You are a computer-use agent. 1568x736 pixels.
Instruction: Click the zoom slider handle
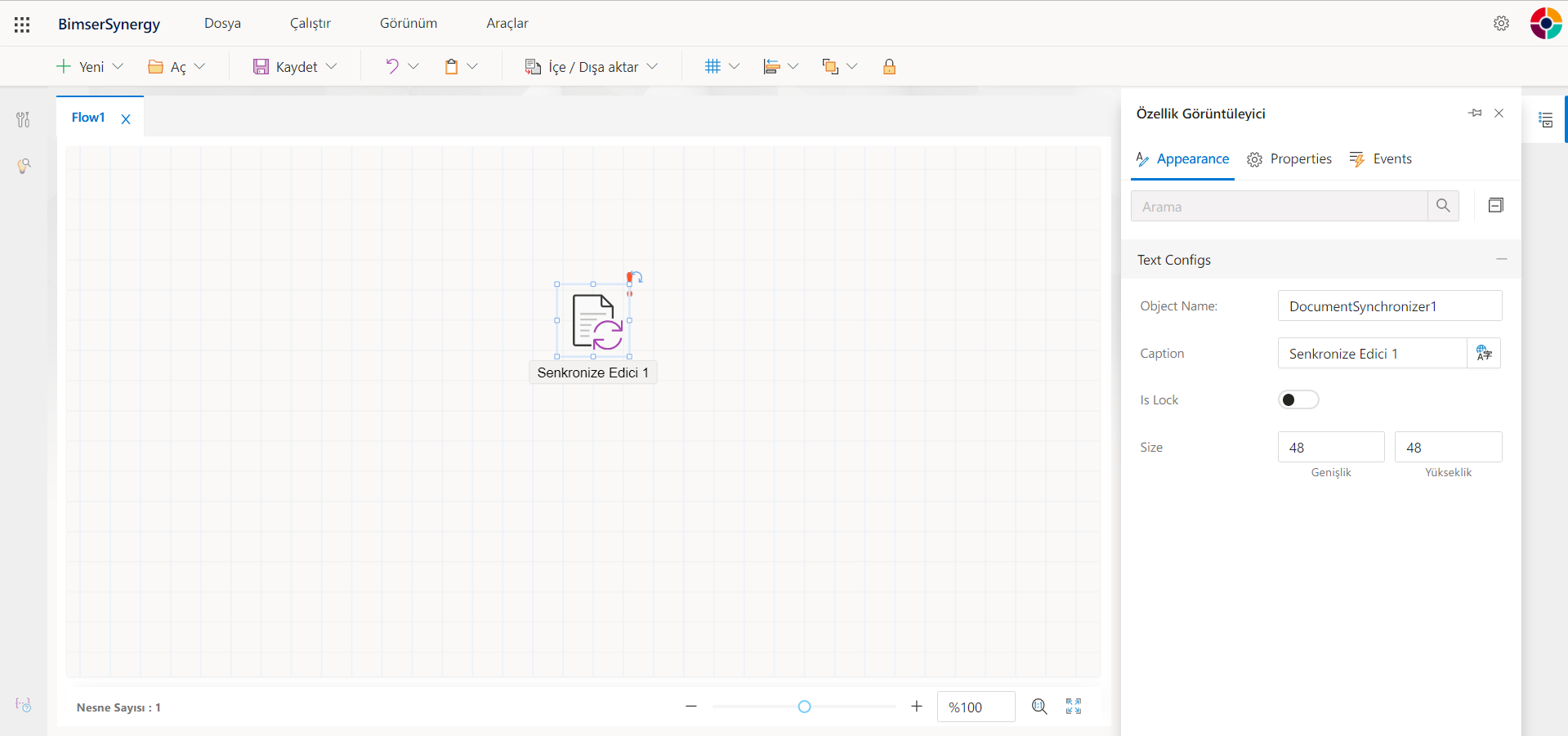pos(804,707)
